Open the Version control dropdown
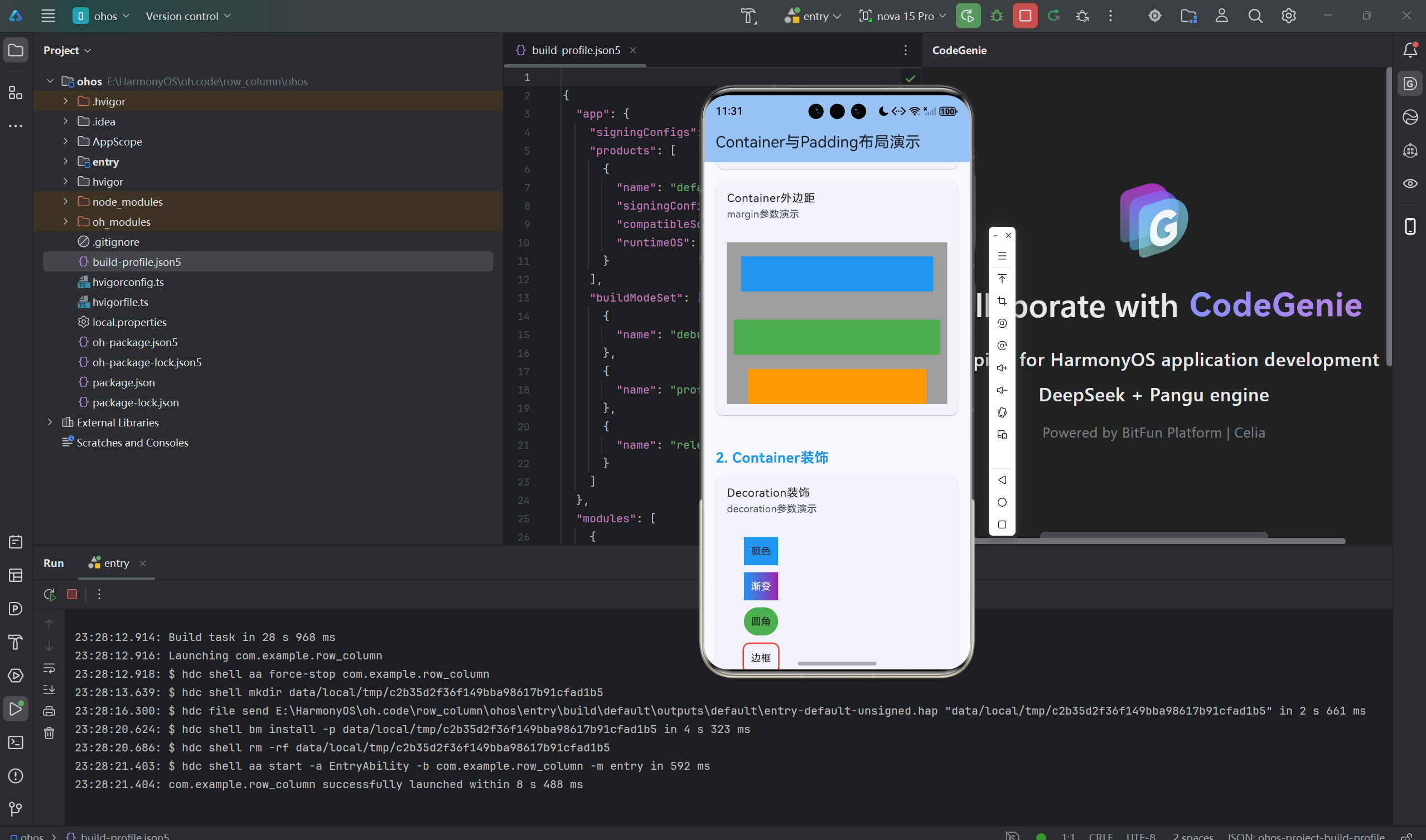This screenshot has height=840, width=1426. 188,16
